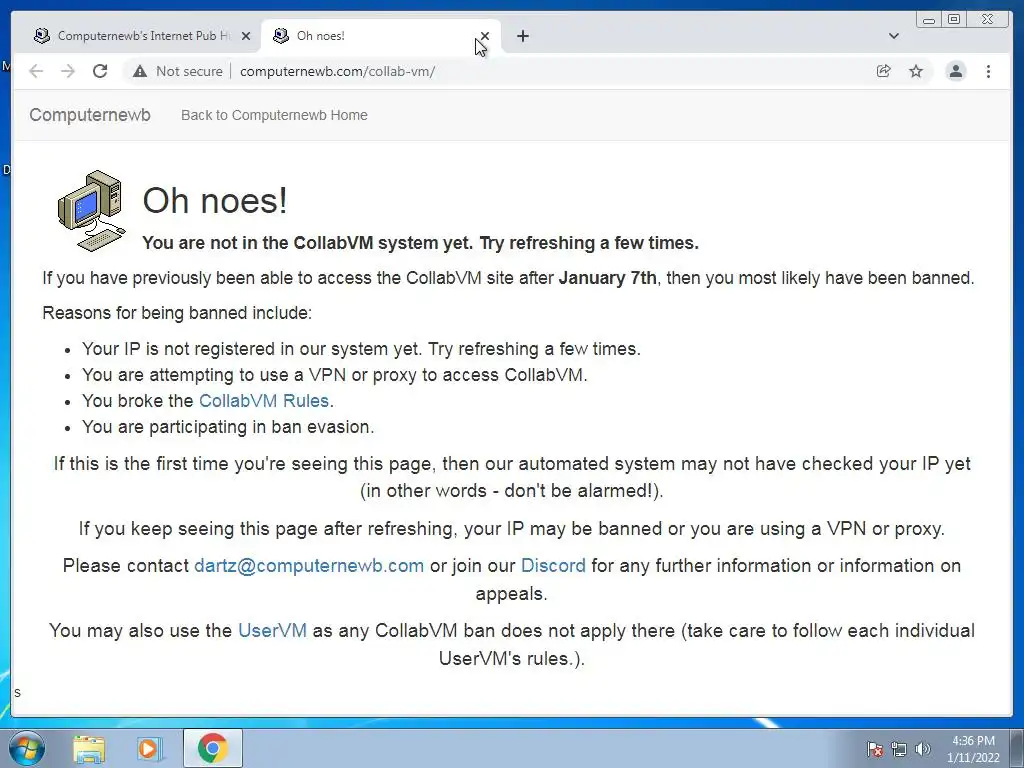Close the Oh noes! tab
1024x768 pixels.
(485, 36)
